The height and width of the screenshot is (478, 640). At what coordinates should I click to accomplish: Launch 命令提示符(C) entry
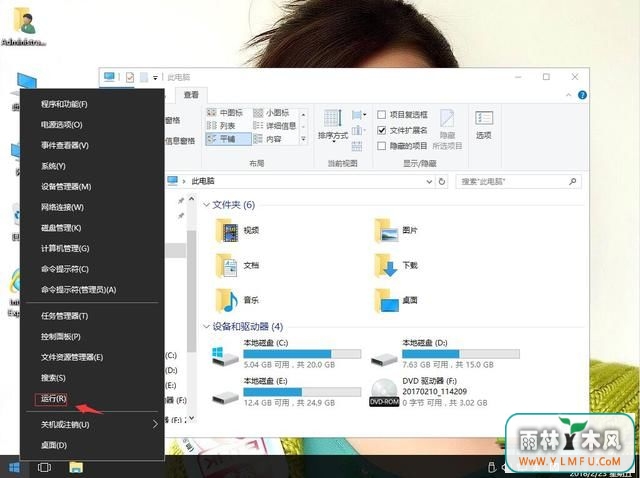click(x=64, y=269)
